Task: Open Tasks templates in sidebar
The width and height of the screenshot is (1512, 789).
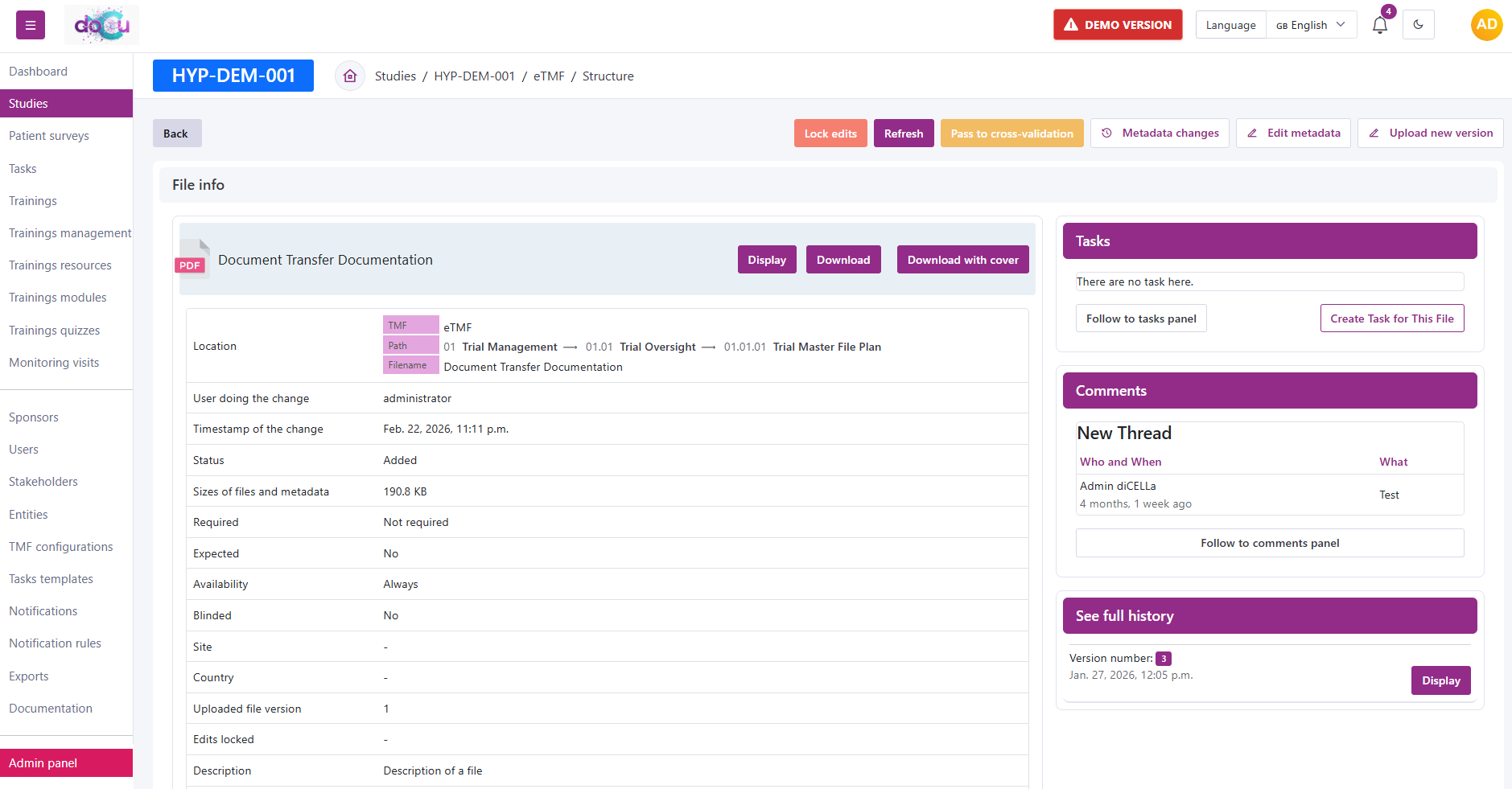Action: coord(66,579)
